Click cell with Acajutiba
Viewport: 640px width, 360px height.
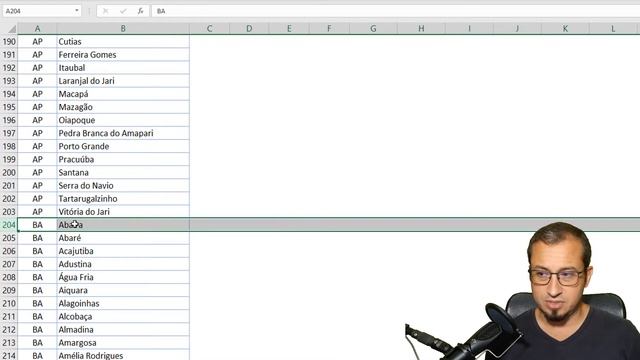123,251
